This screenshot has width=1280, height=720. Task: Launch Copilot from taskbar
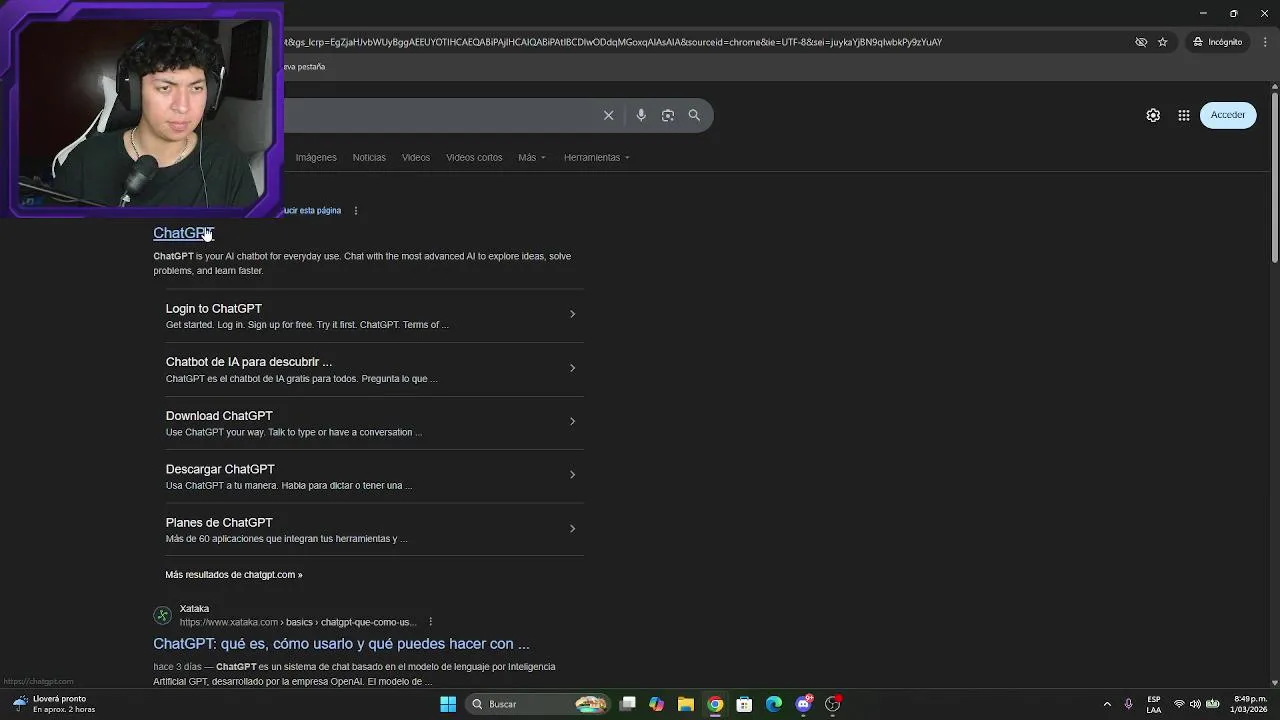click(657, 704)
